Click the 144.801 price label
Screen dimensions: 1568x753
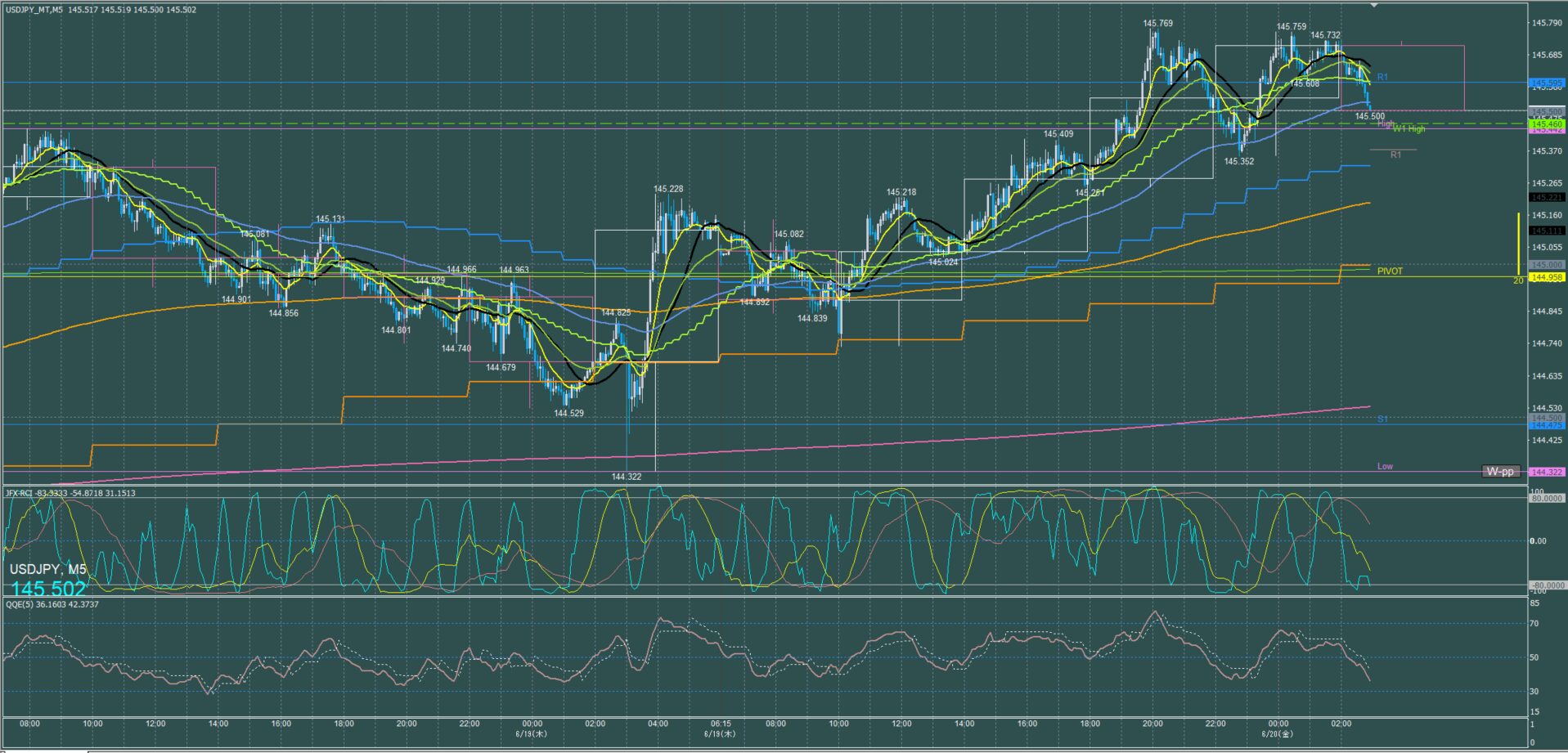[x=396, y=330]
